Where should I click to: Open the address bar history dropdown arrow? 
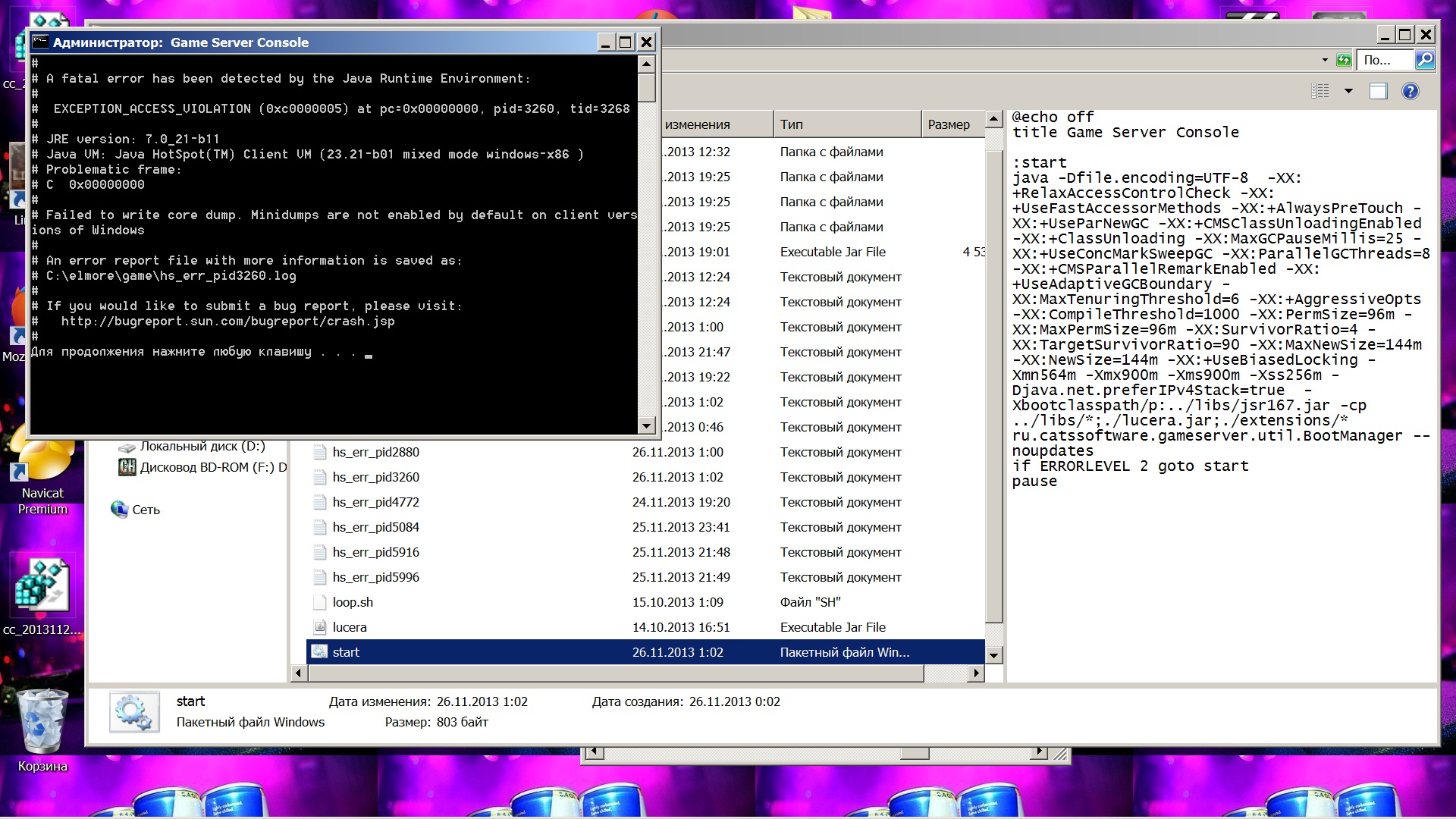click(x=1325, y=60)
